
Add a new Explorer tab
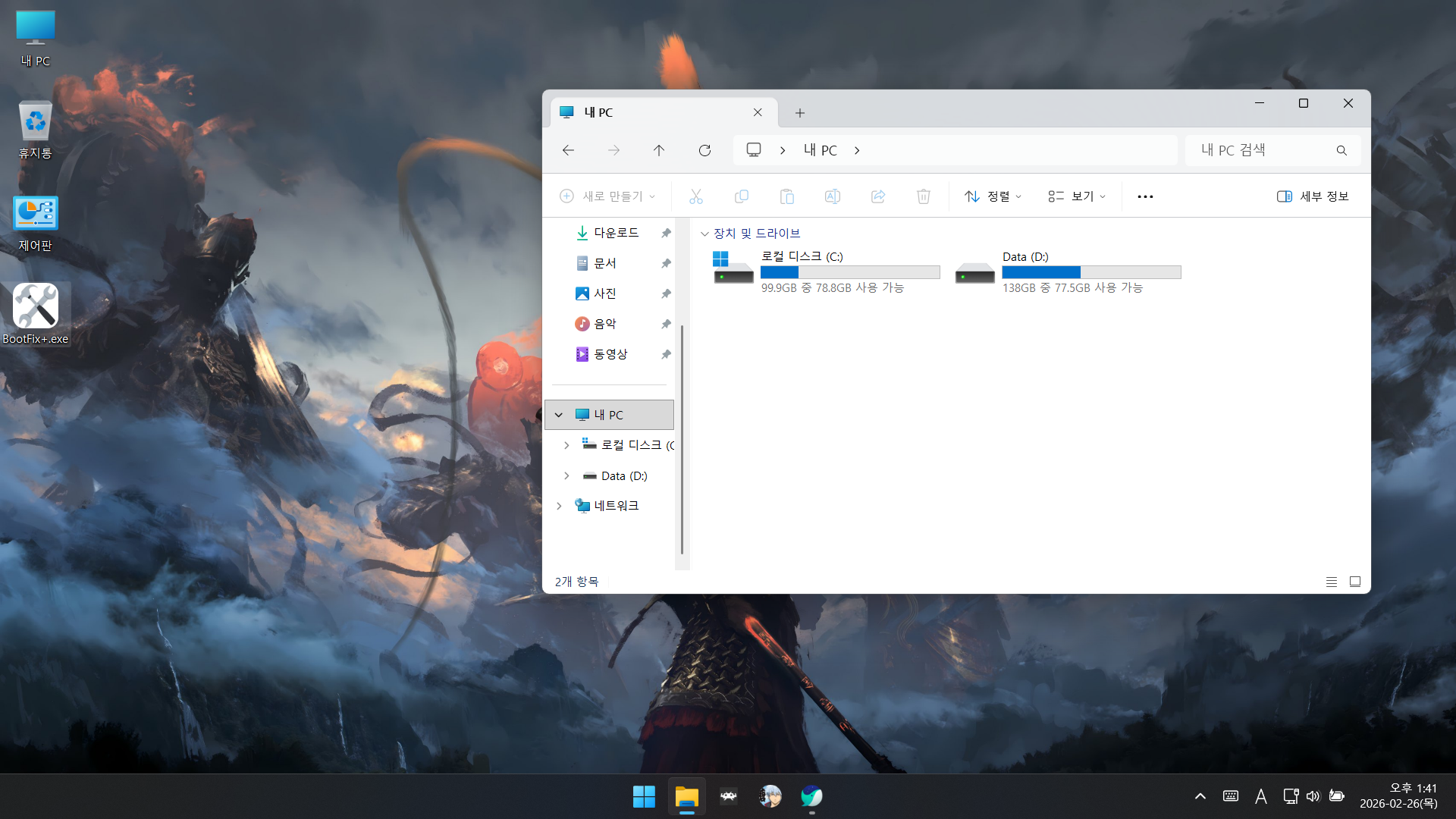coord(799,113)
